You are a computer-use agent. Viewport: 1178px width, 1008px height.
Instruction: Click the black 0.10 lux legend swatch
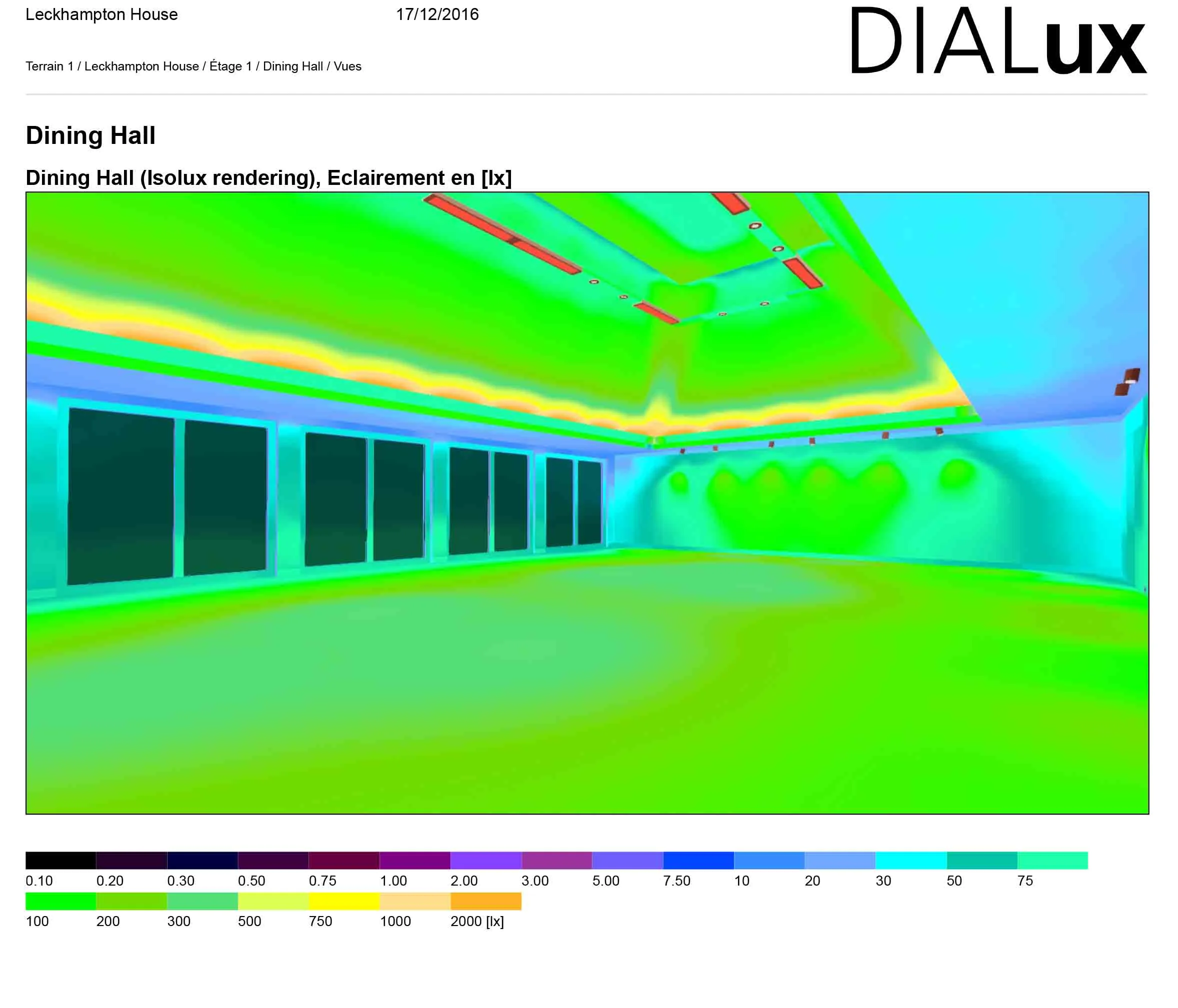(x=61, y=860)
